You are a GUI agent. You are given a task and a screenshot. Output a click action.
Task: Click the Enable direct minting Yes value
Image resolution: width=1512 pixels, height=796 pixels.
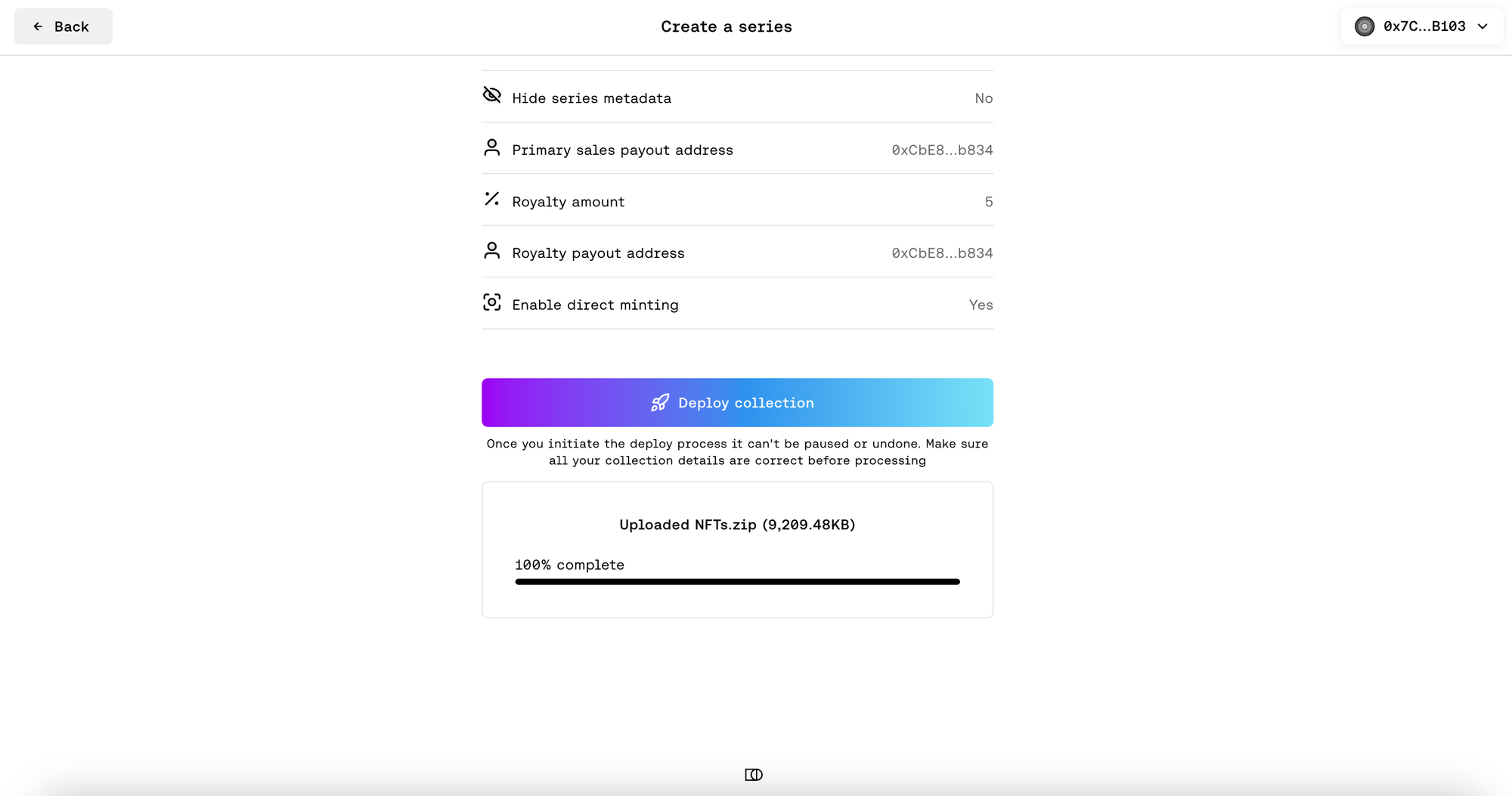[981, 305]
